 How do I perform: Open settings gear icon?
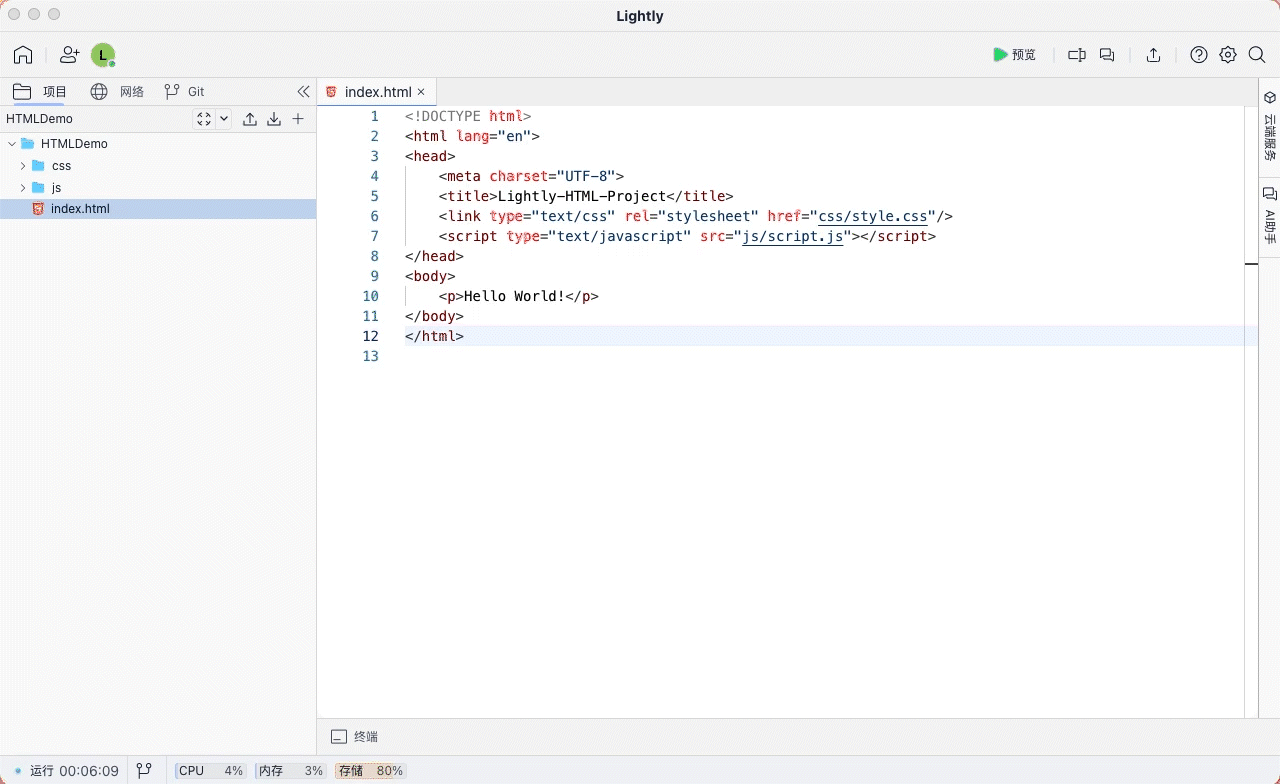(x=1227, y=55)
